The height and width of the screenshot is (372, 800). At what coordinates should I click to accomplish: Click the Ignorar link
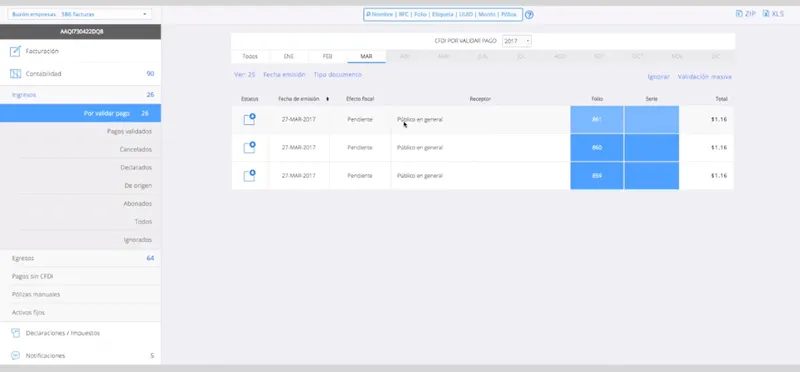tap(658, 77)
